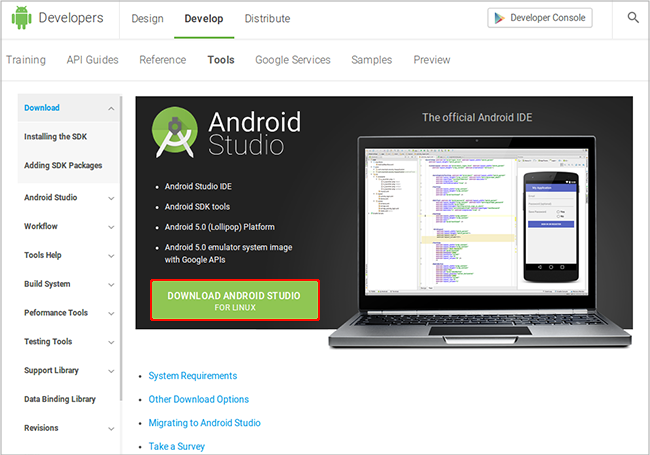
Task: Go to API Guides section
Action: click(x=92, y=60)
